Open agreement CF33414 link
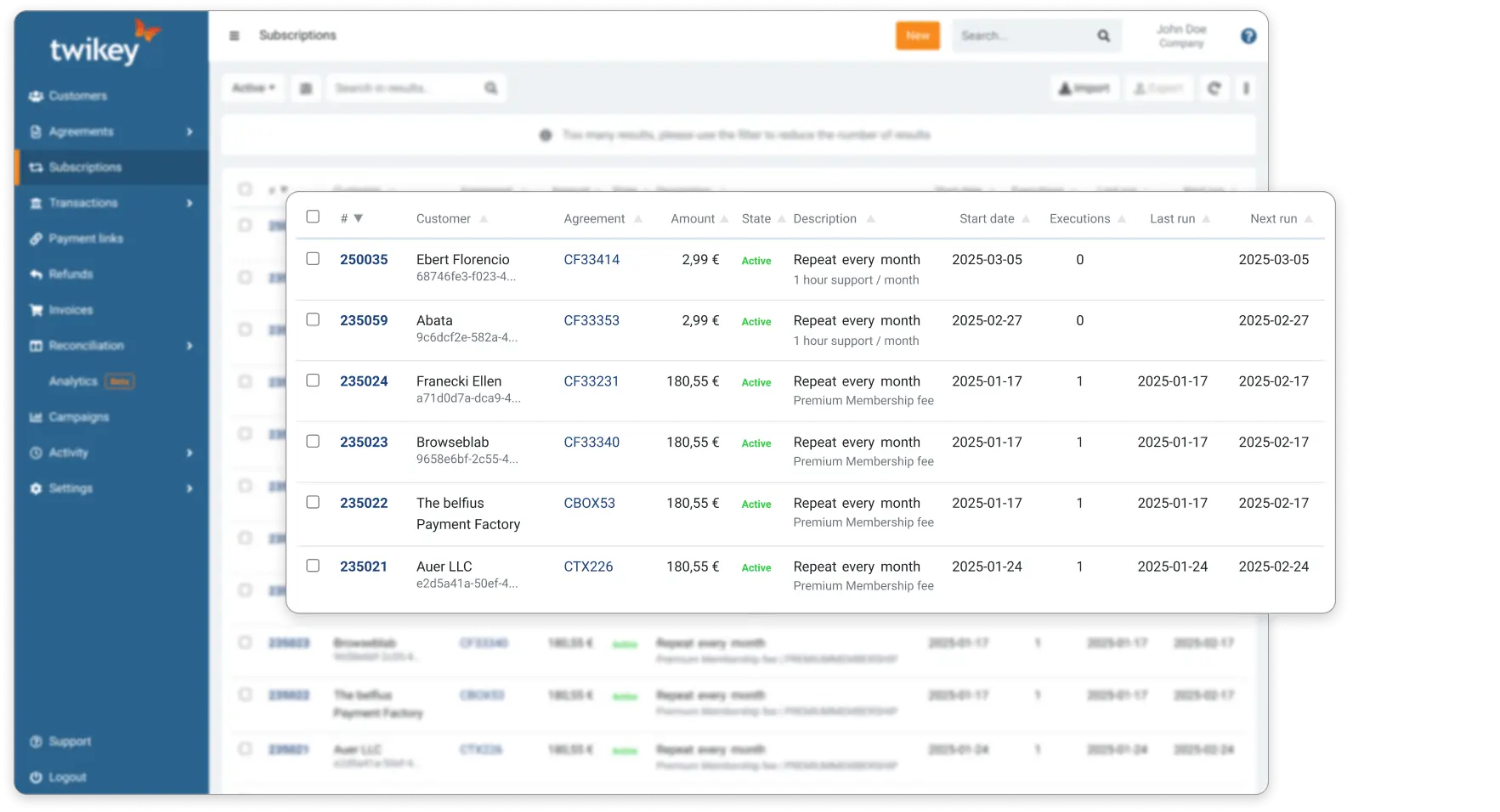The height and width of the screenshot is (812, 1500). (x=592, y=260)
